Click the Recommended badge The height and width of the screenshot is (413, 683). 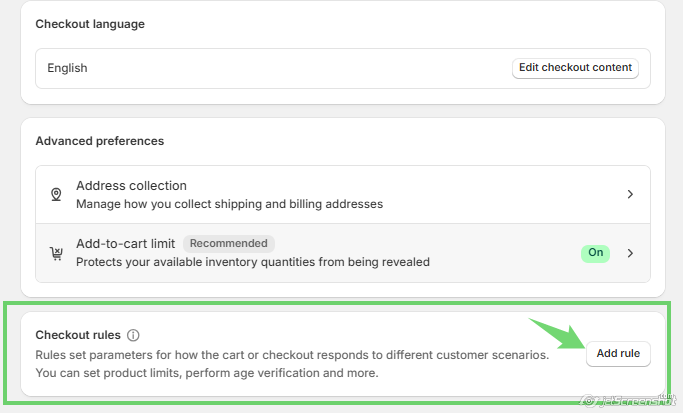(x=229, y=243)
